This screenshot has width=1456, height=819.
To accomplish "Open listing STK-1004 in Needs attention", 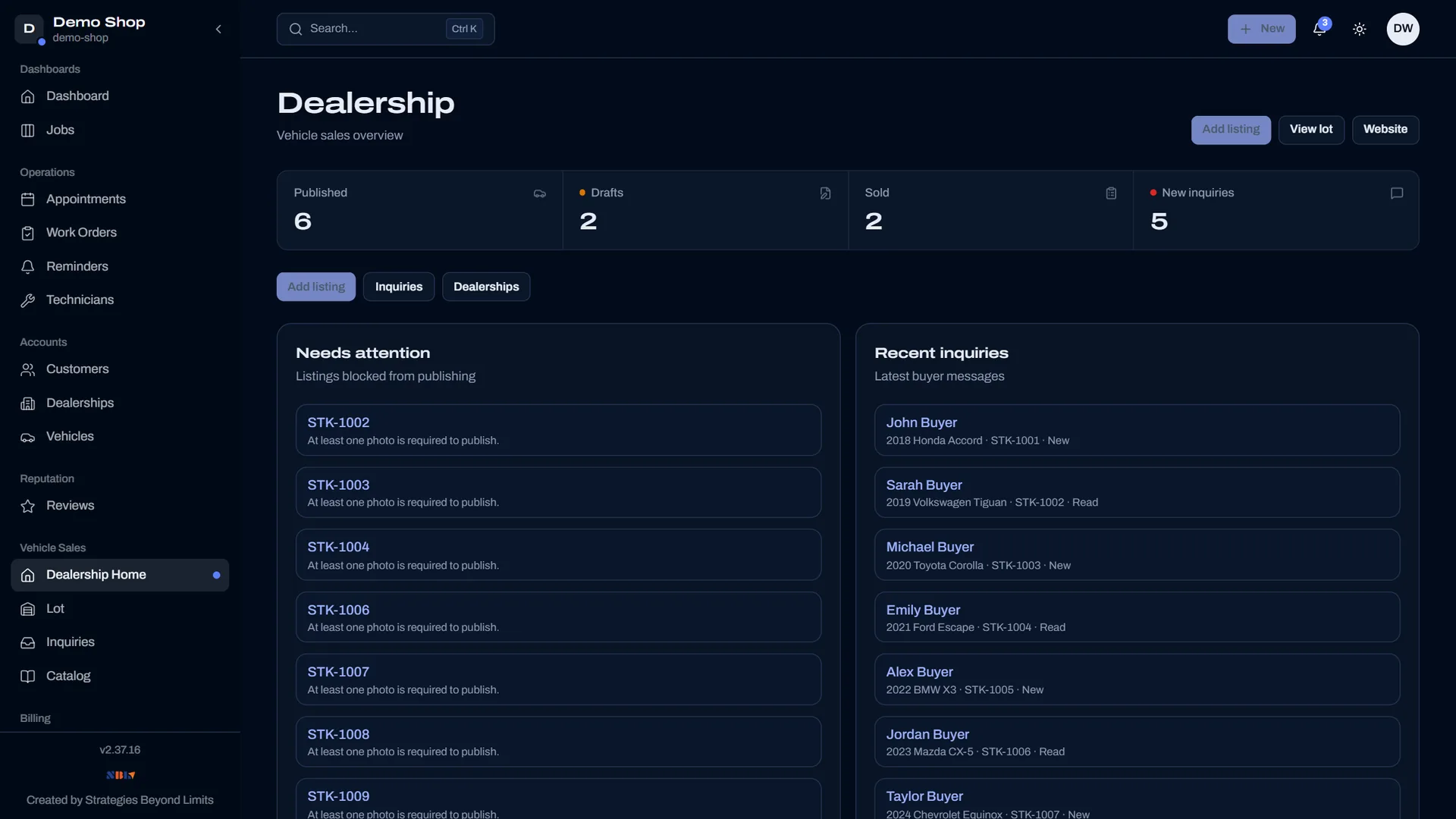I will click(558, 554).
